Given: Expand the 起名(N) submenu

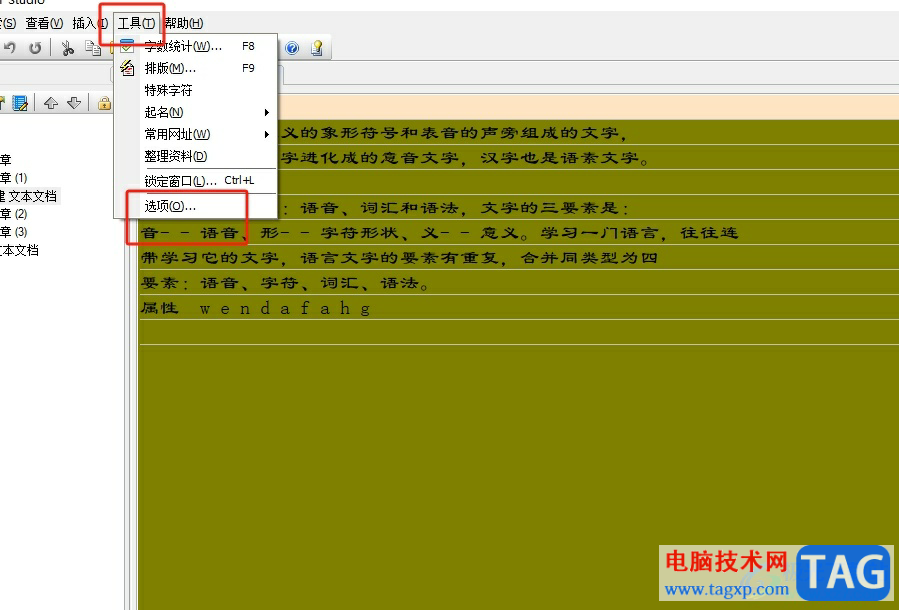Looking at the screenshot, I should pyautogui.click(x=196, y=112).
